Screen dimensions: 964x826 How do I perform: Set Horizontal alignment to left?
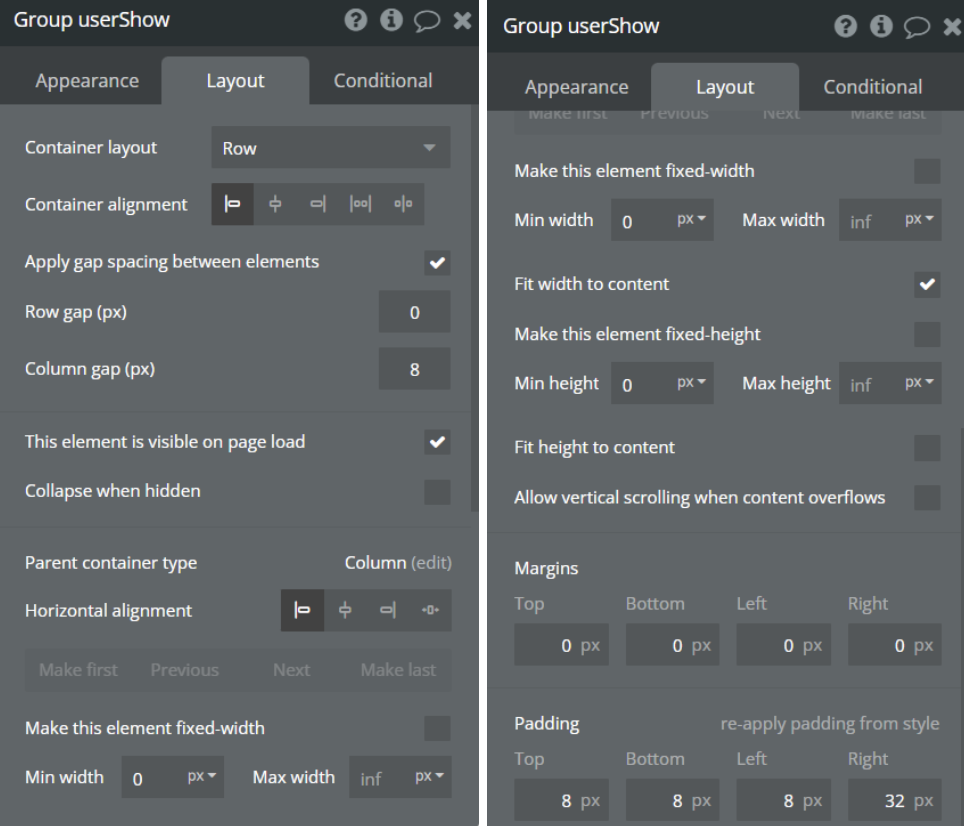click(302, 611)
